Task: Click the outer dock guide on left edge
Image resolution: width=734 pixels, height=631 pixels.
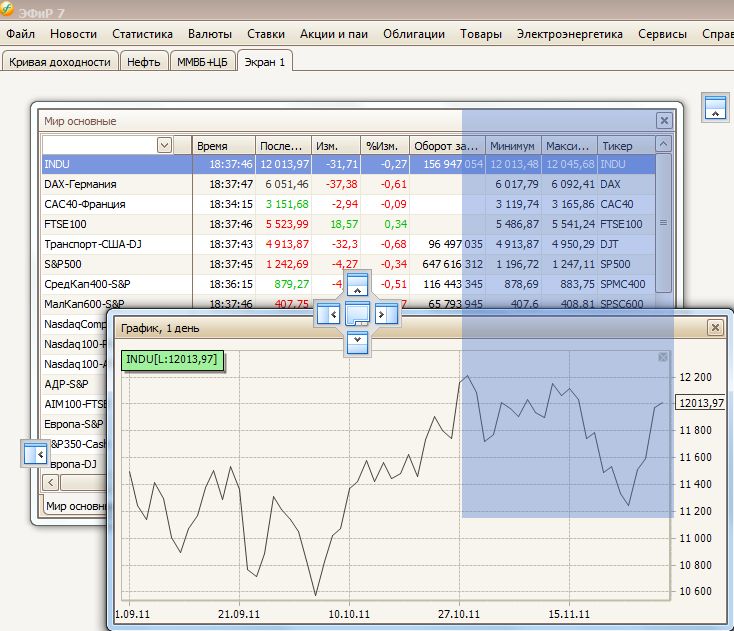Action: click(x=36, y=453)
